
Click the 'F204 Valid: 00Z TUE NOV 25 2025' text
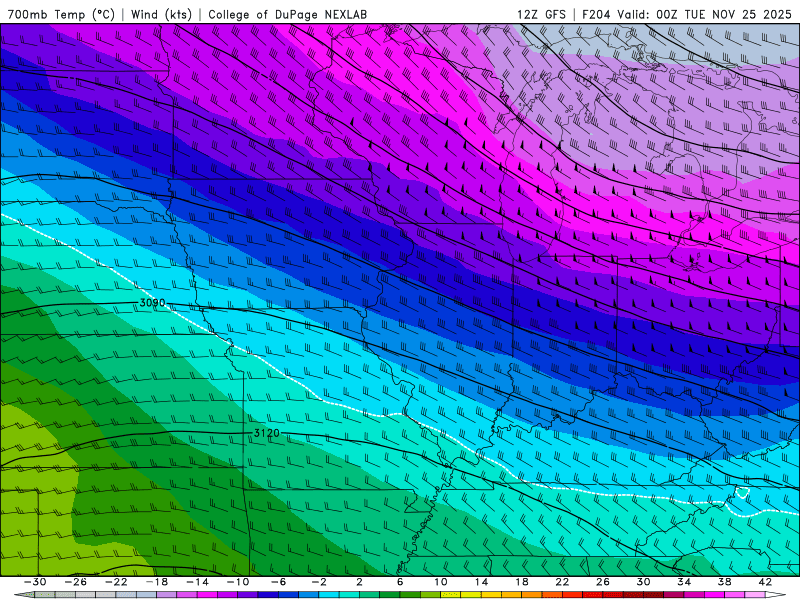[687, 14]
